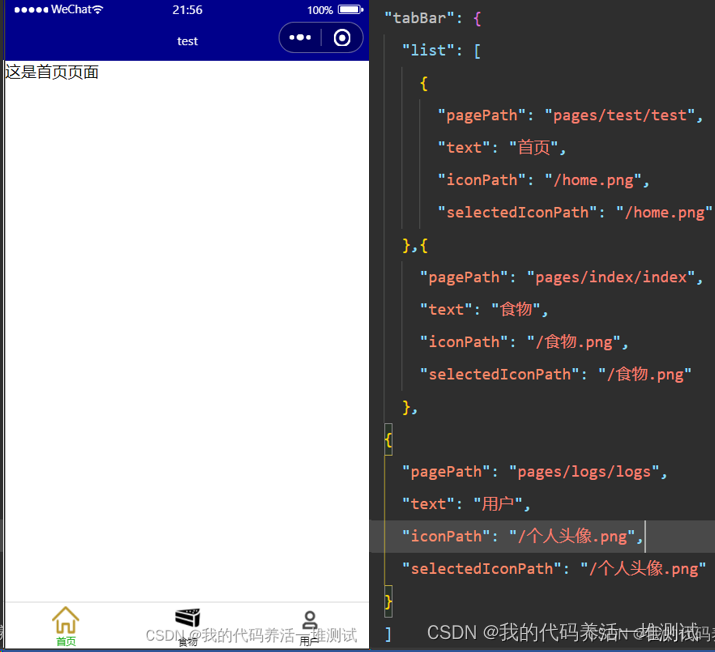Click the iconPath "/home.png" value
Screen dimensions: 715x652
[x=593, y=180]
